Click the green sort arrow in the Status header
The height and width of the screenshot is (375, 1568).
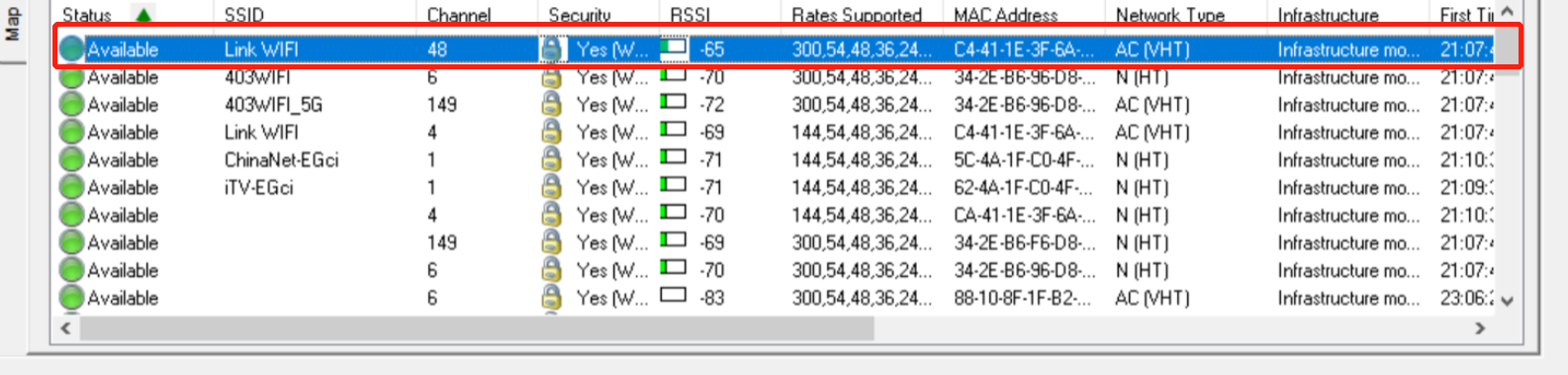[x=143, y=15]
